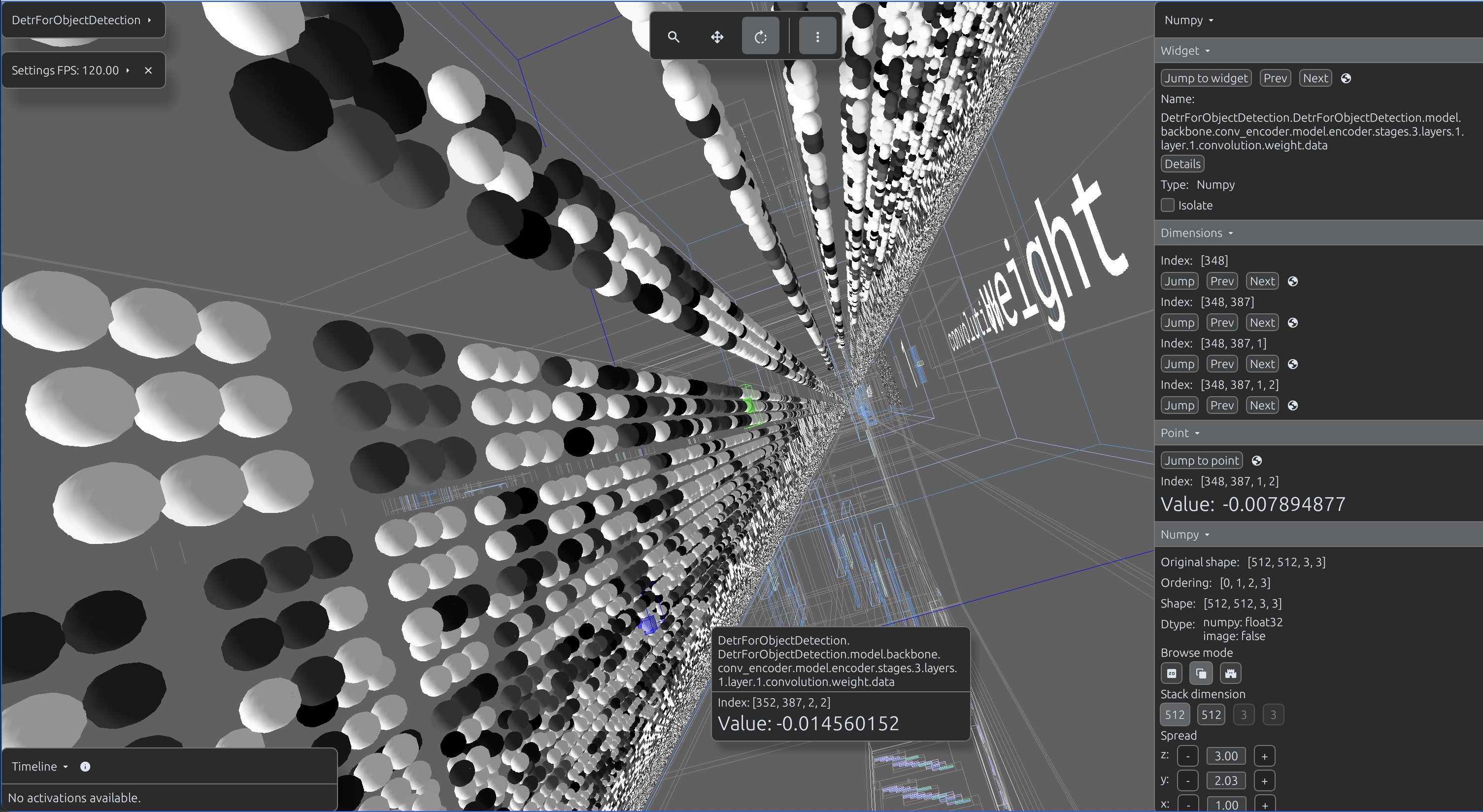This screenshot has height=812, width=1483.
Task: Click globe icon in the Index: [348, 387, 1] button row
Action: coord(1292,364)
